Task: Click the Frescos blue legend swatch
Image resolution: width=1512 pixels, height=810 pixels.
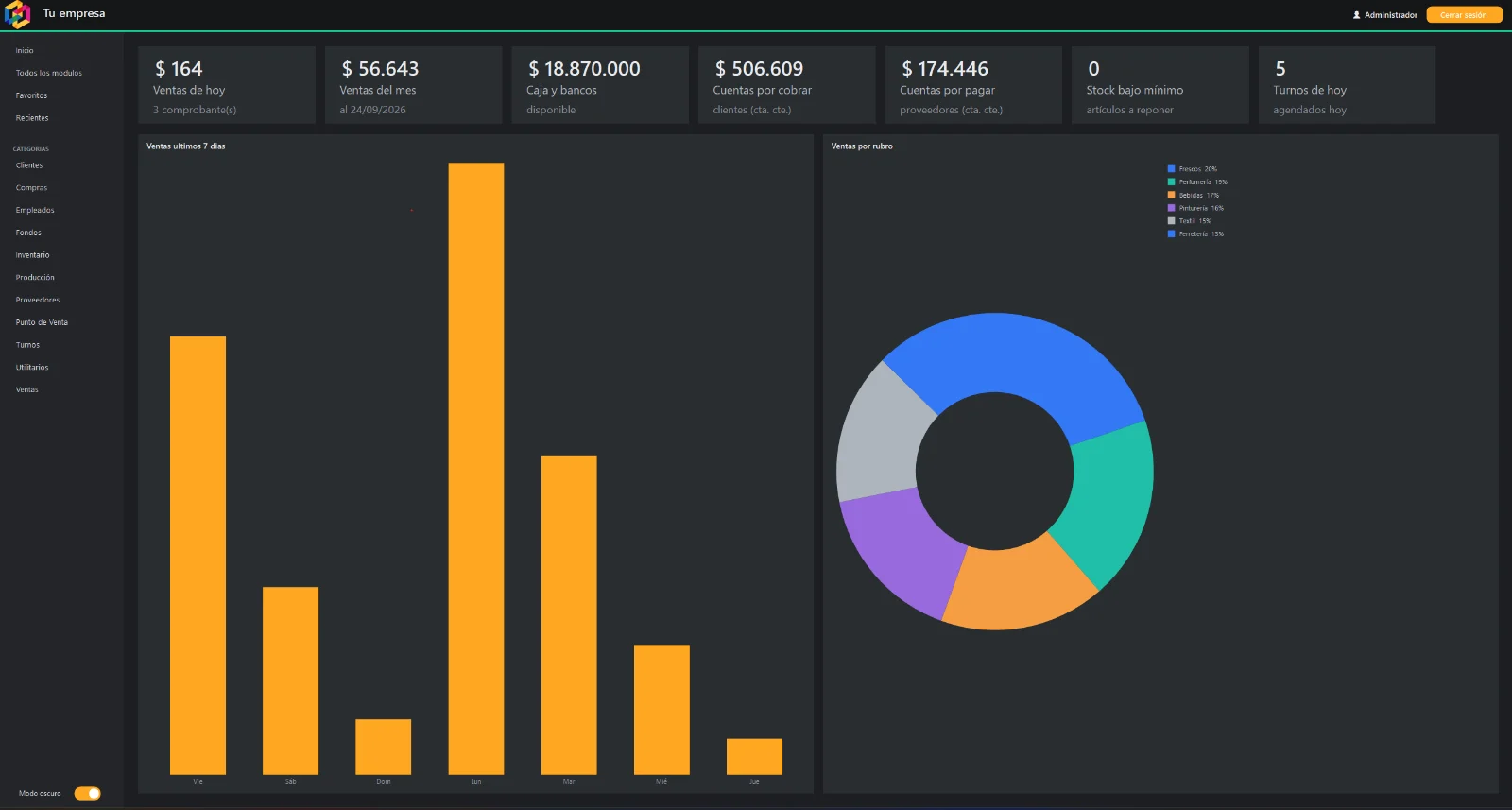Action: pos(1171,169)
